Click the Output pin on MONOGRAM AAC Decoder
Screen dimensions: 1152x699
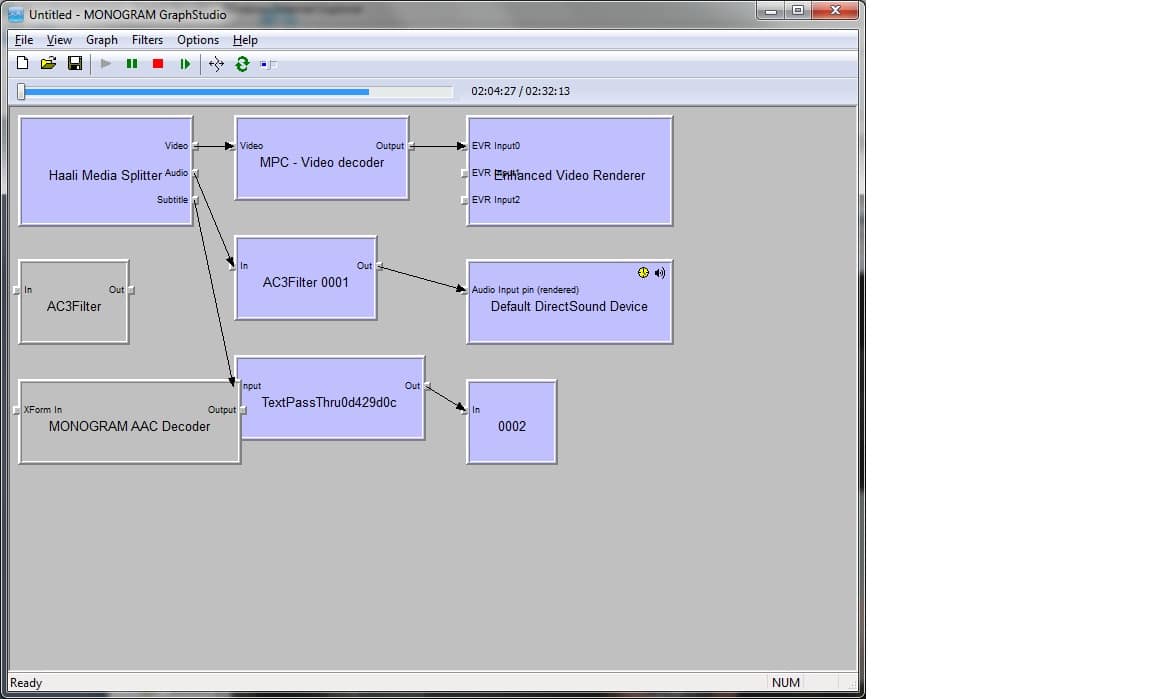click(x=242, y=409)
